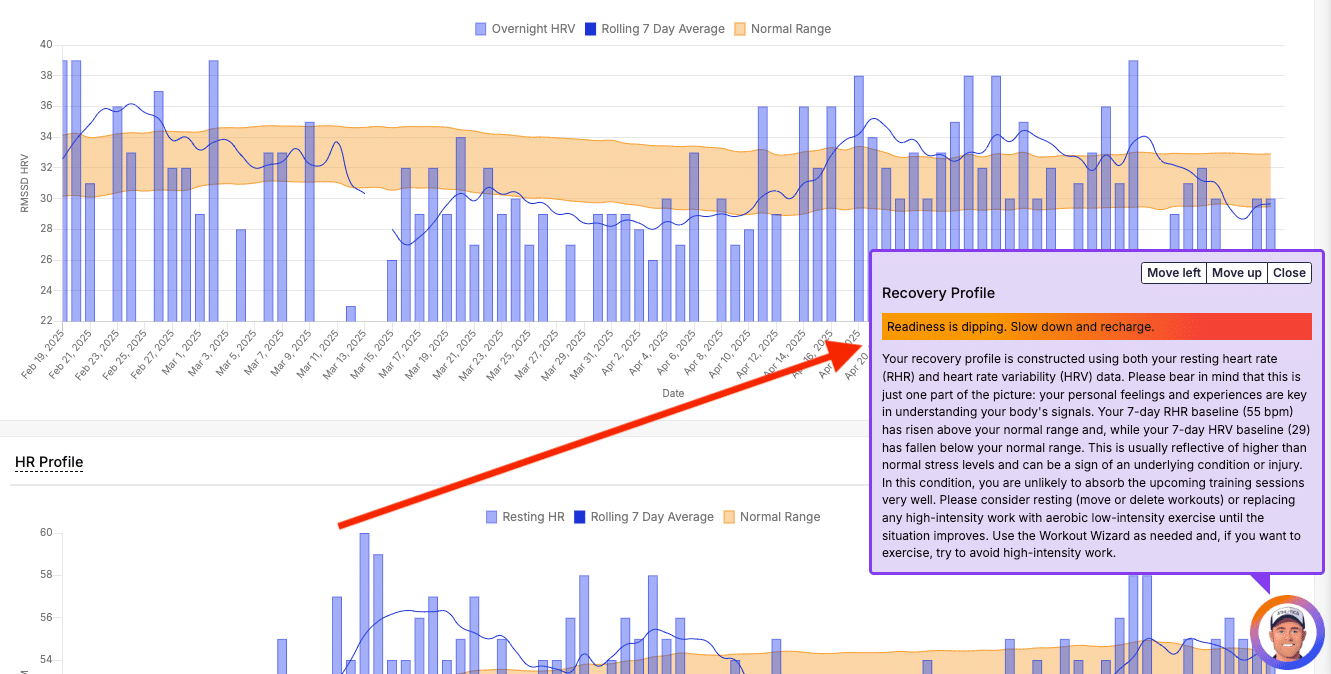1331x674 pixels.
Task: Toggle HR chart Rolling 7 Day Average legend
Action: [x=643, y=517]
